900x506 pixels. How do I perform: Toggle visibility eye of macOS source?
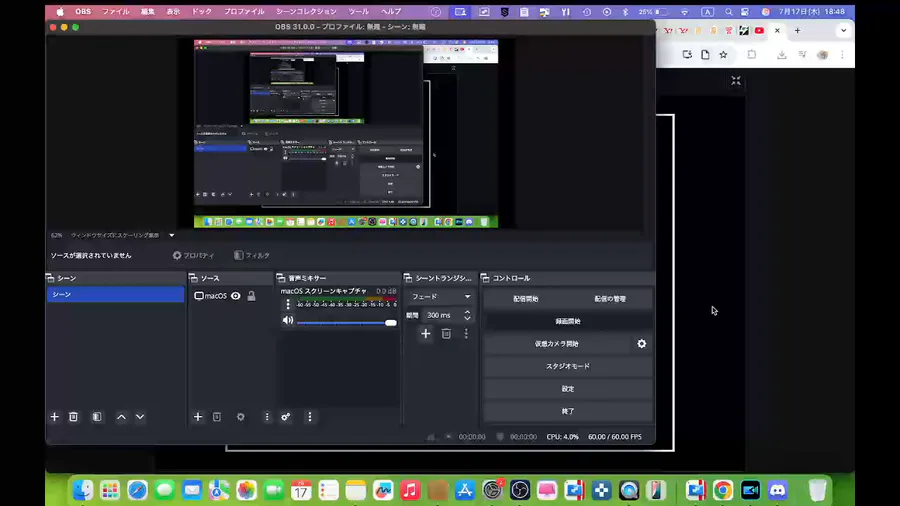236,296
